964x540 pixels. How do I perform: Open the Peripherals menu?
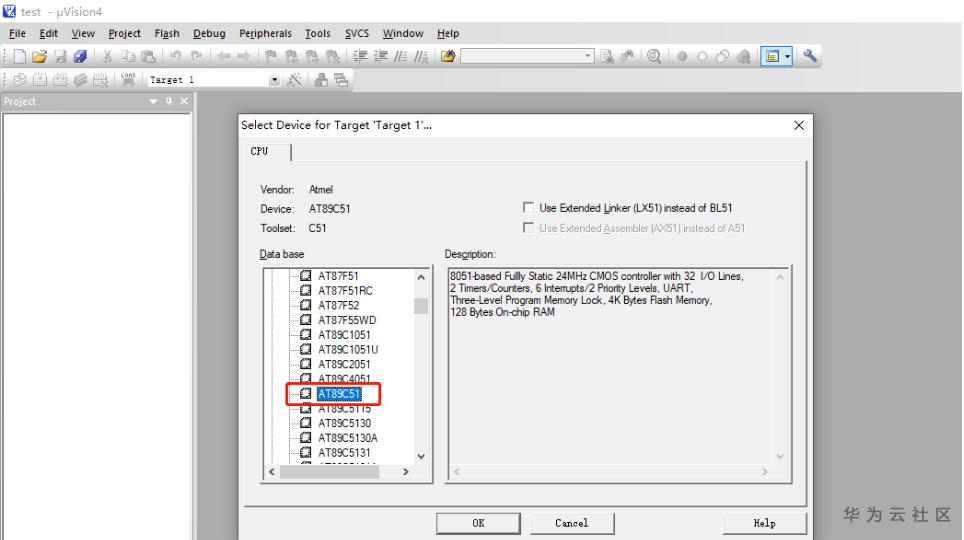[x=265, y=33]
